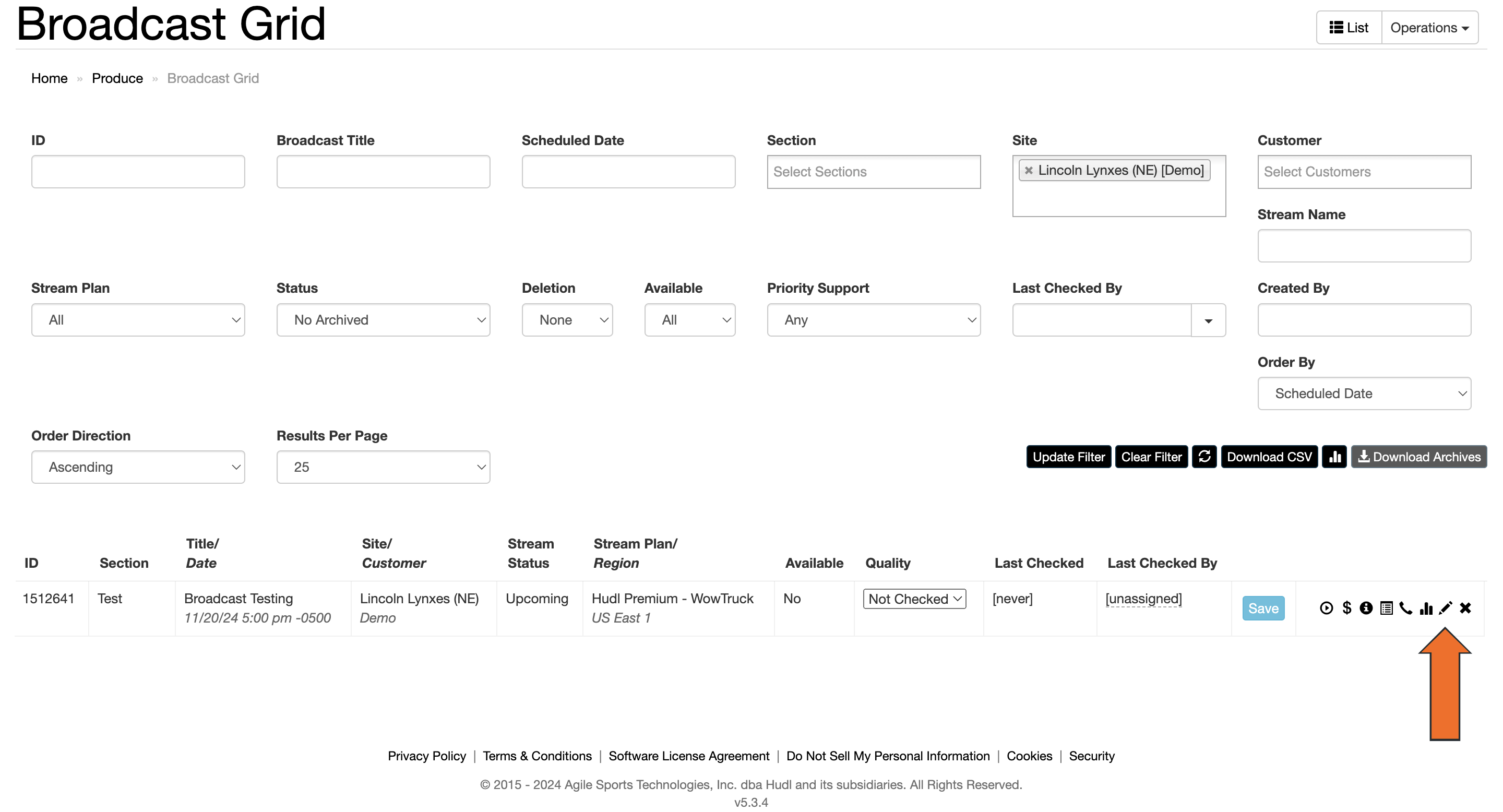This screenshot has height=812, width=1503.
Task: Click the pencil edit icon for Broadcast Testing
Action: coord(1445,608)
